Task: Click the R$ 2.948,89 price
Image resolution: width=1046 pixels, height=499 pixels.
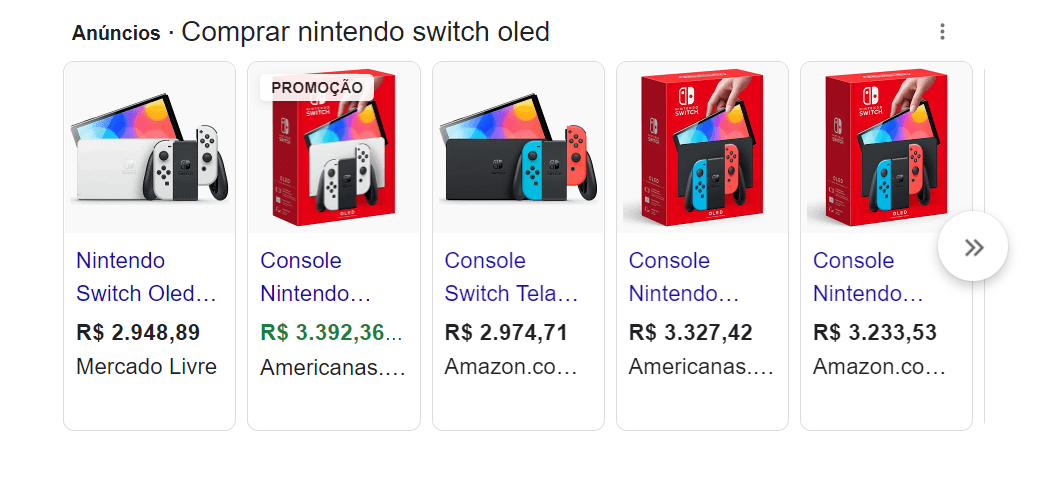Action: 138,332
